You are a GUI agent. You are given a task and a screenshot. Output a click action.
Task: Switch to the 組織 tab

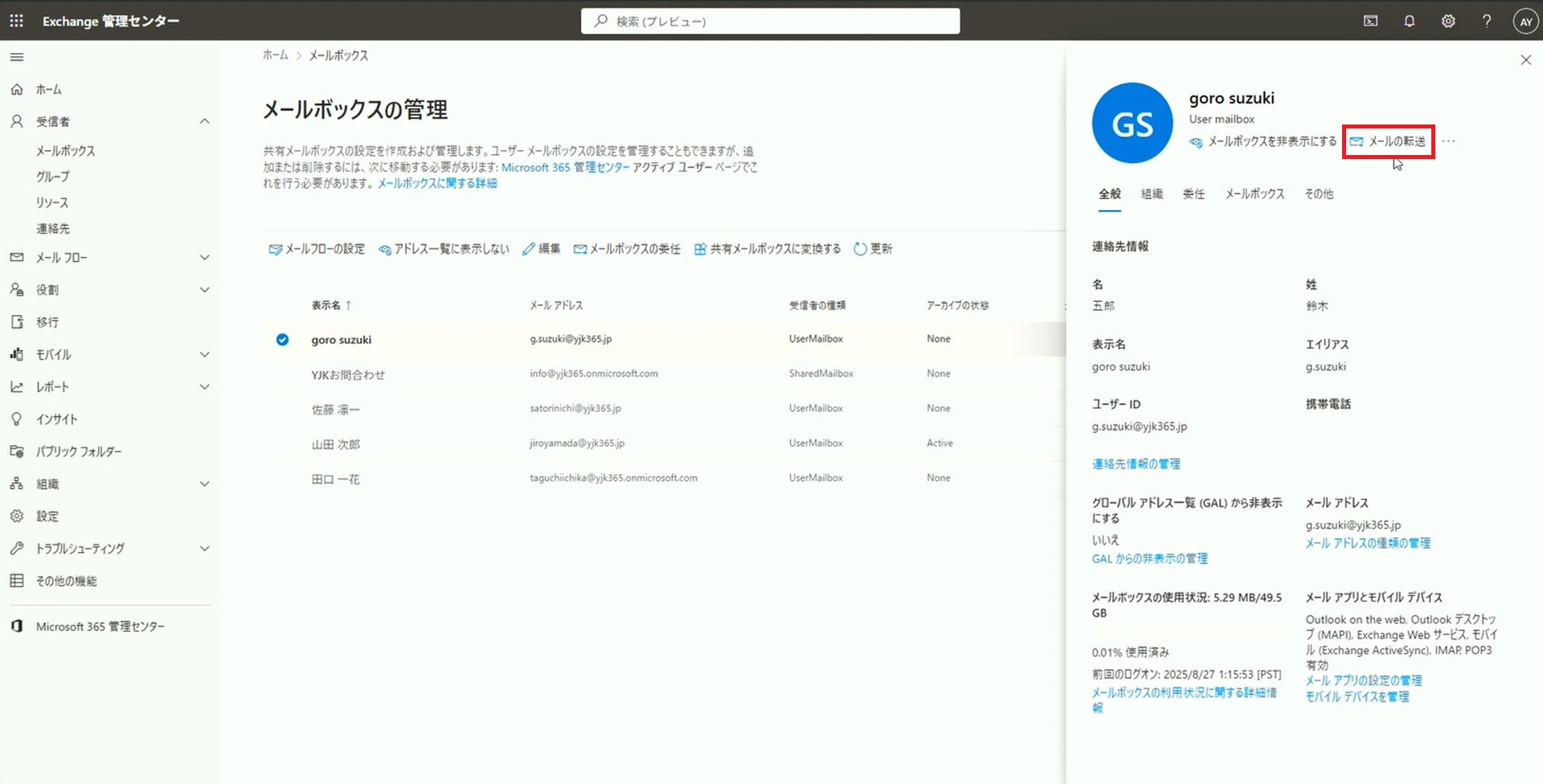(1152, 194)
